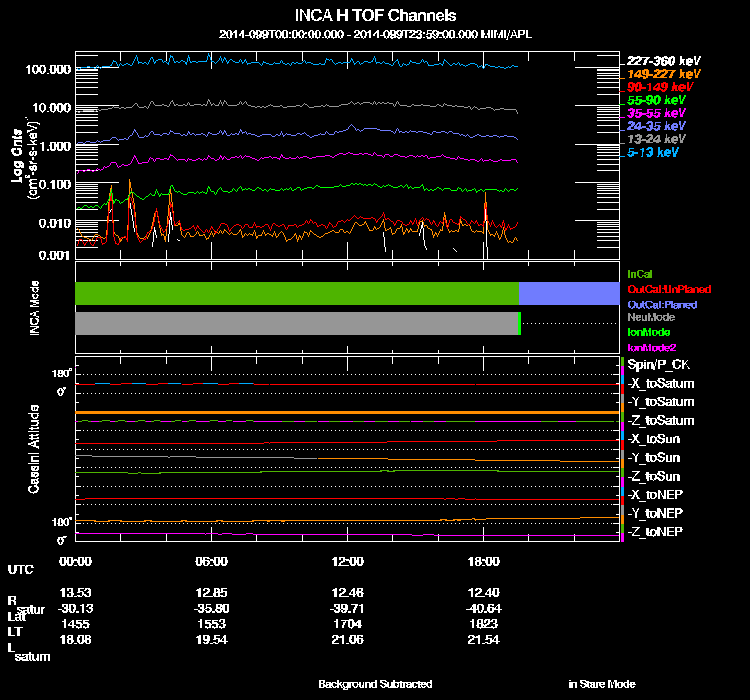Pick the '35-55 keV' legend entry
Viewport: 750px width, 700px height.
pyautogui.click(x=656, y=113)
